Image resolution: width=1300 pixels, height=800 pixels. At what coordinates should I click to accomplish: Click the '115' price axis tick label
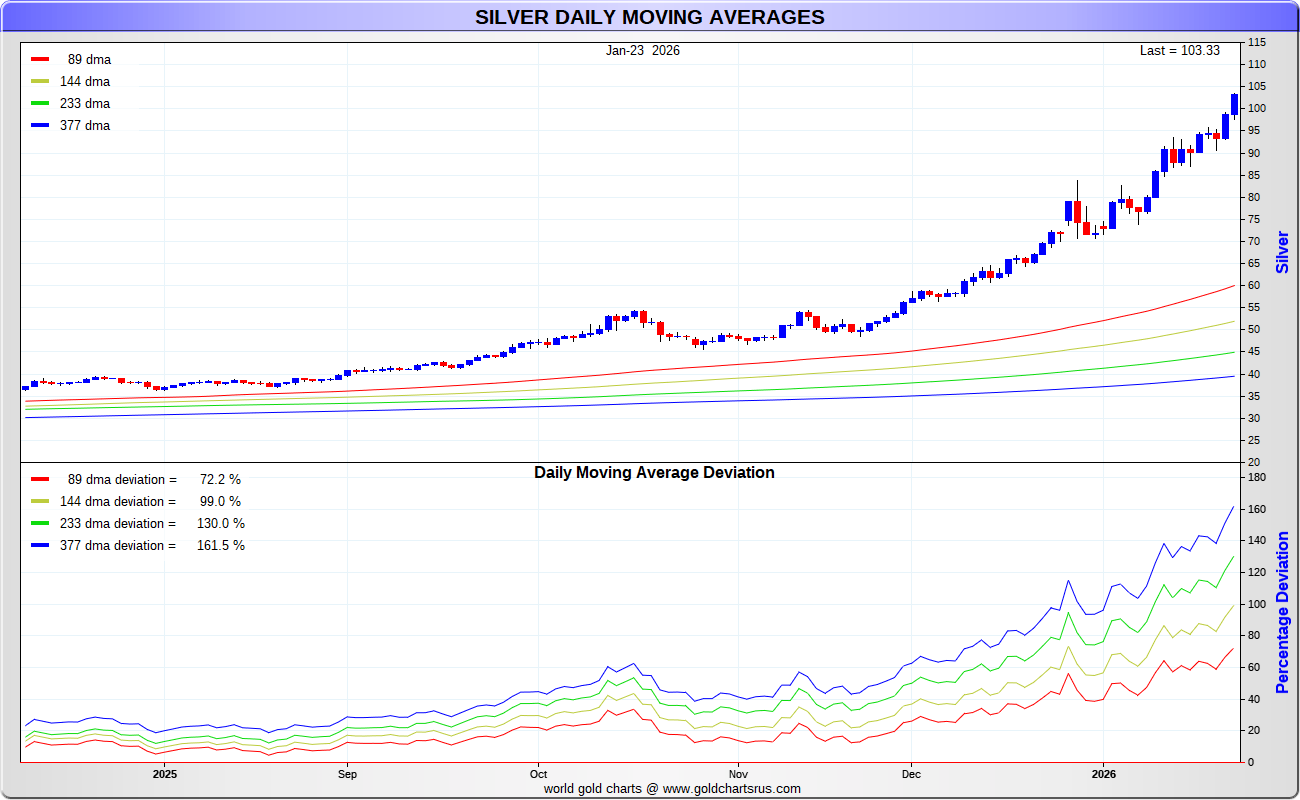[x=1256, y=42]
